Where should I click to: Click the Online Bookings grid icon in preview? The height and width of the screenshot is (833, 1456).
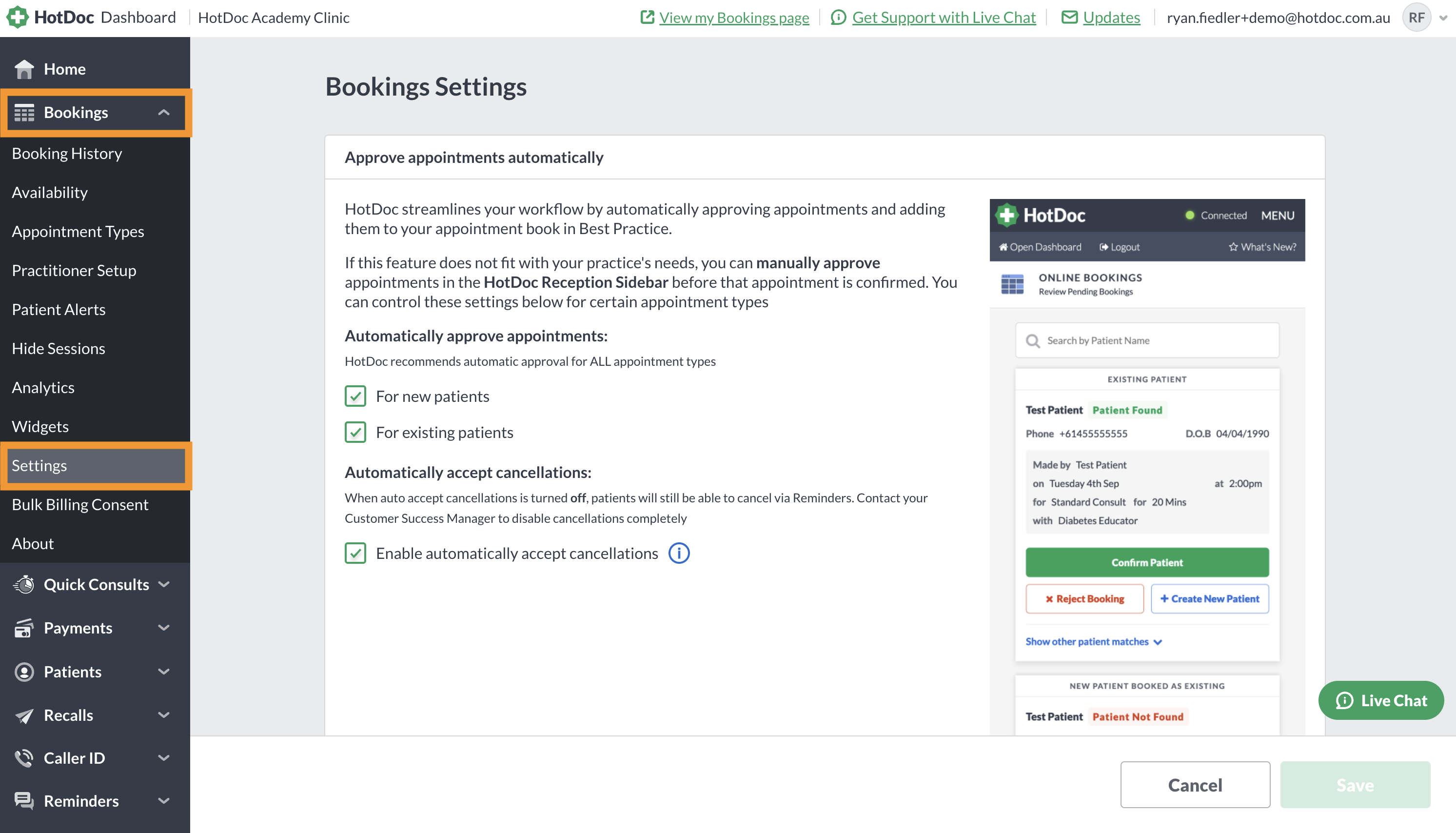(x=1012, y=284)
